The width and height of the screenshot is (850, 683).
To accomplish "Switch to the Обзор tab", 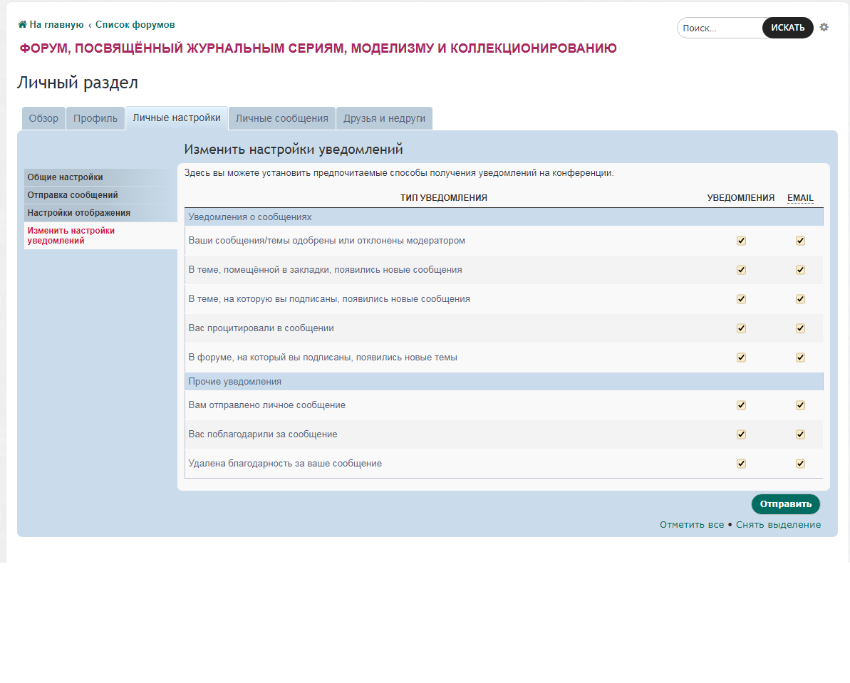I will [x=43, y=118].
